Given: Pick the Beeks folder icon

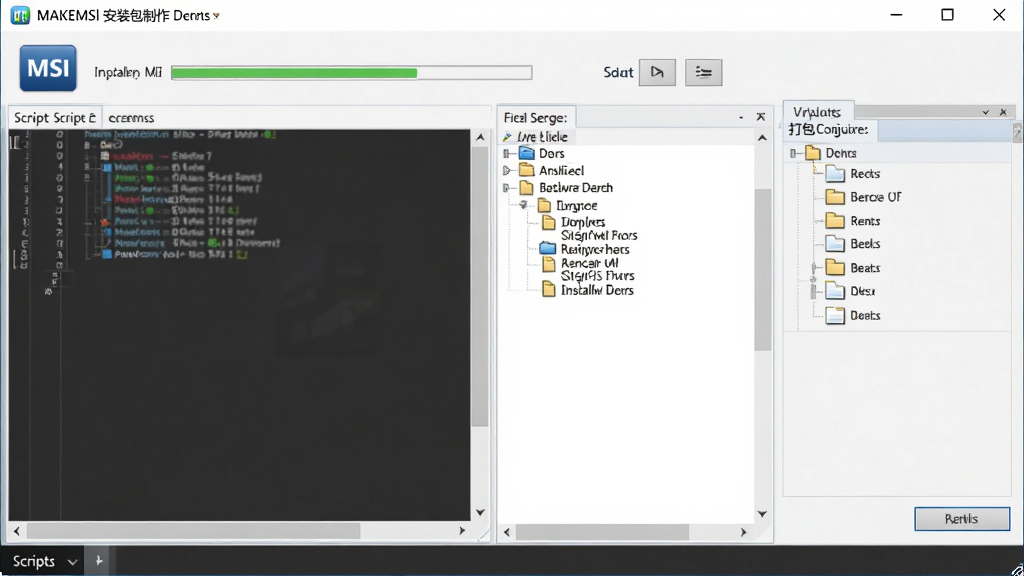Looking at the screenshot, I should point(835,244).
